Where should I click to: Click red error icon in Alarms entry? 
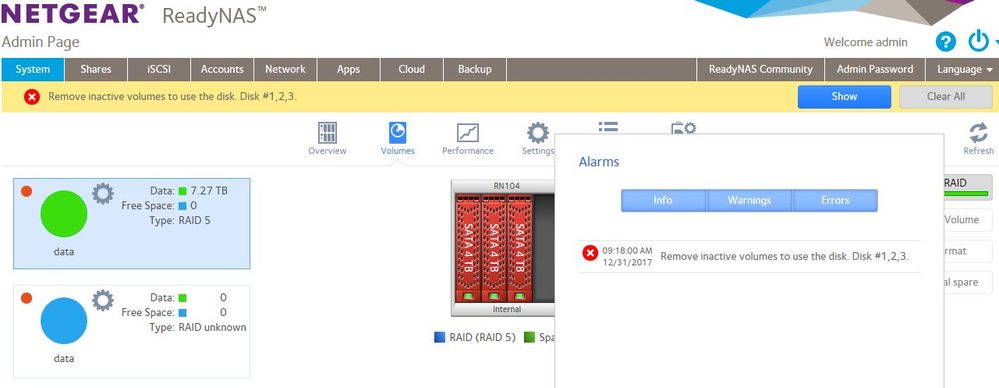(590, 253)
